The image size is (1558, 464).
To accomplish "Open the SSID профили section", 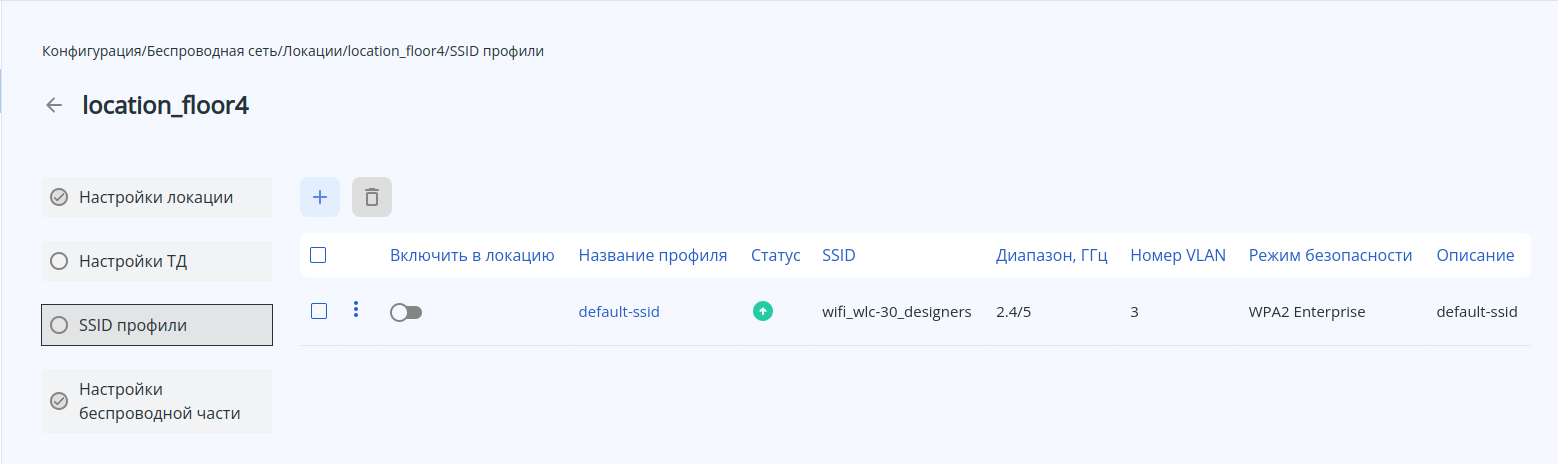I will (157, 325).
